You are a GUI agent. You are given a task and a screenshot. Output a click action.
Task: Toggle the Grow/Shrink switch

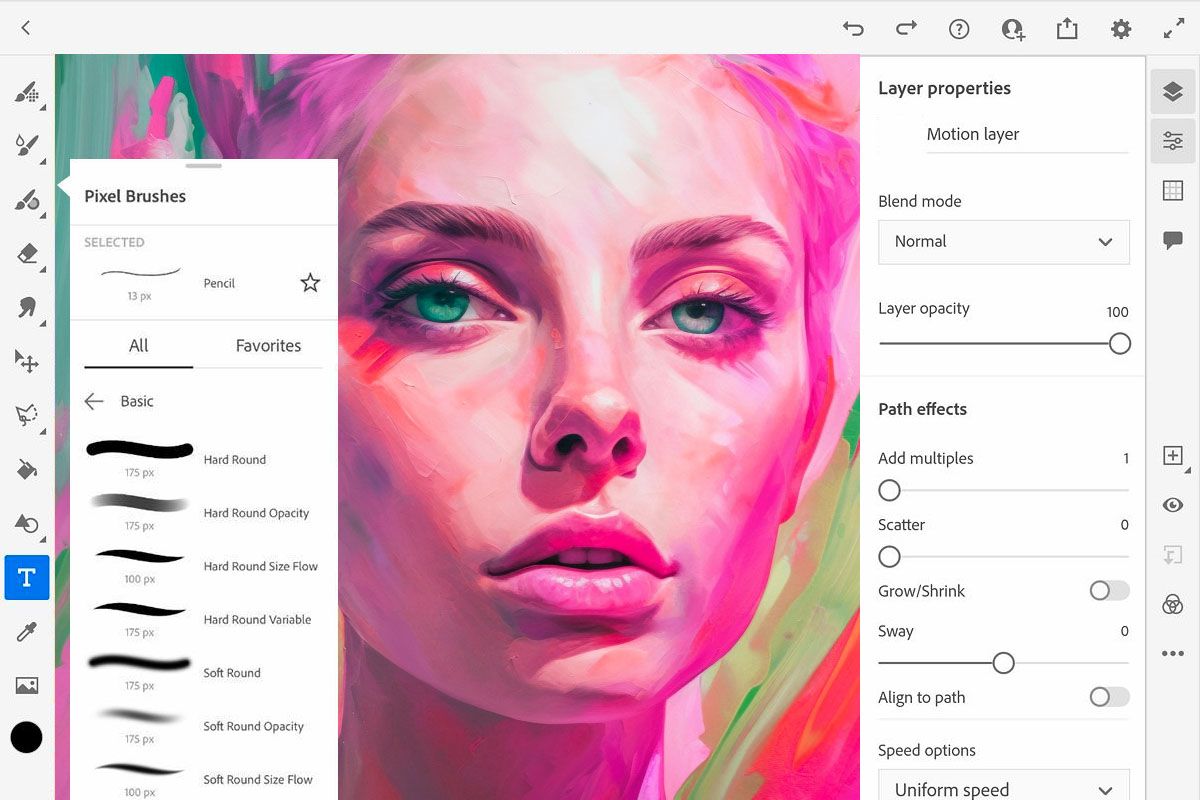tap(1108, 591)
